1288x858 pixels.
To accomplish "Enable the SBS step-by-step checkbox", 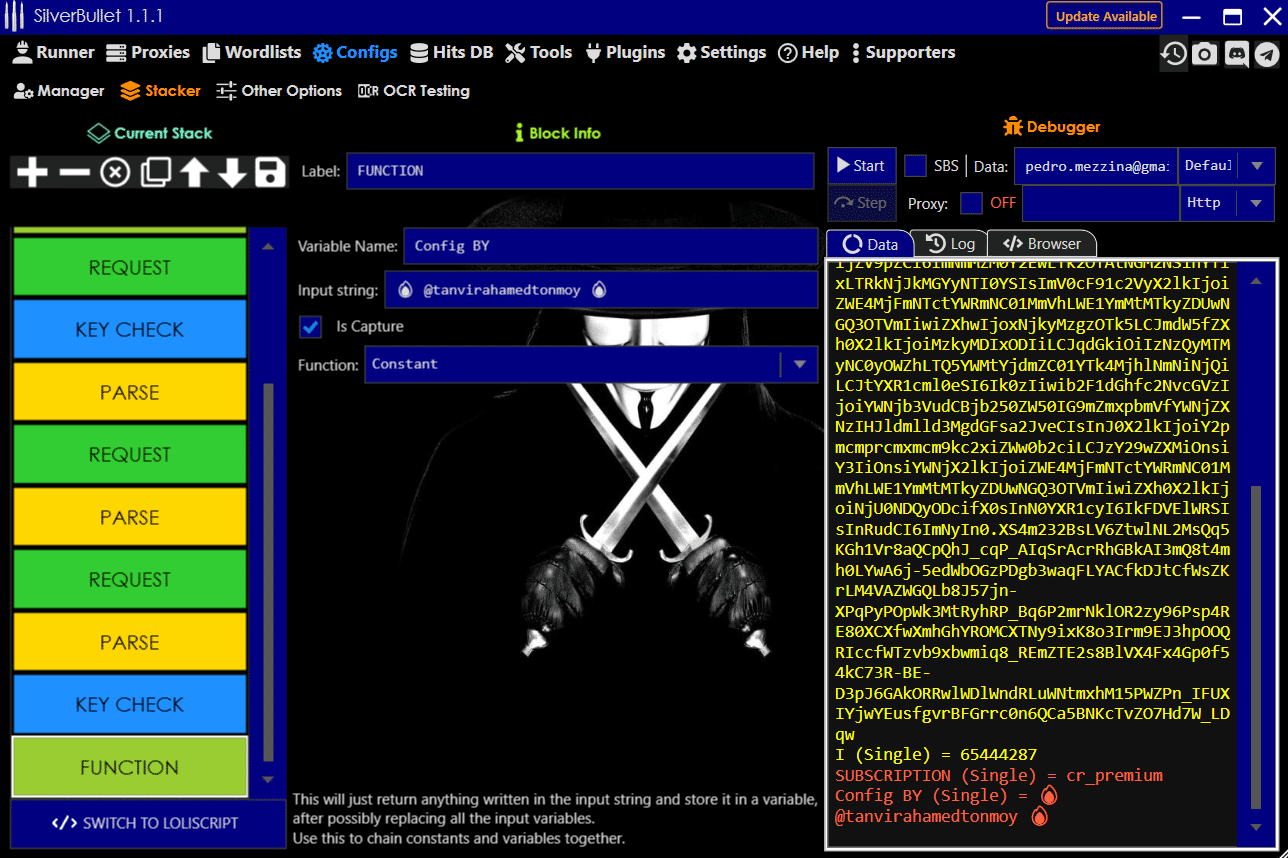I will pos(915,166).
